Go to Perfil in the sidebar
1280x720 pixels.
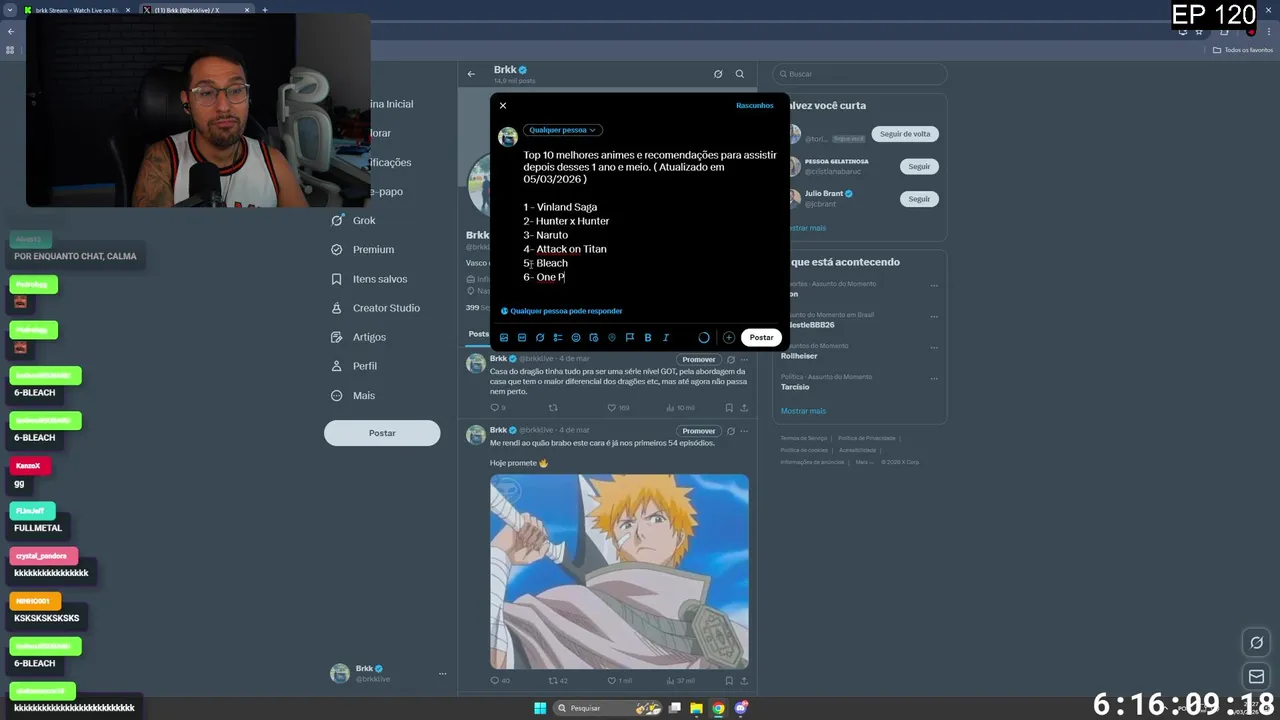[354, 366]
